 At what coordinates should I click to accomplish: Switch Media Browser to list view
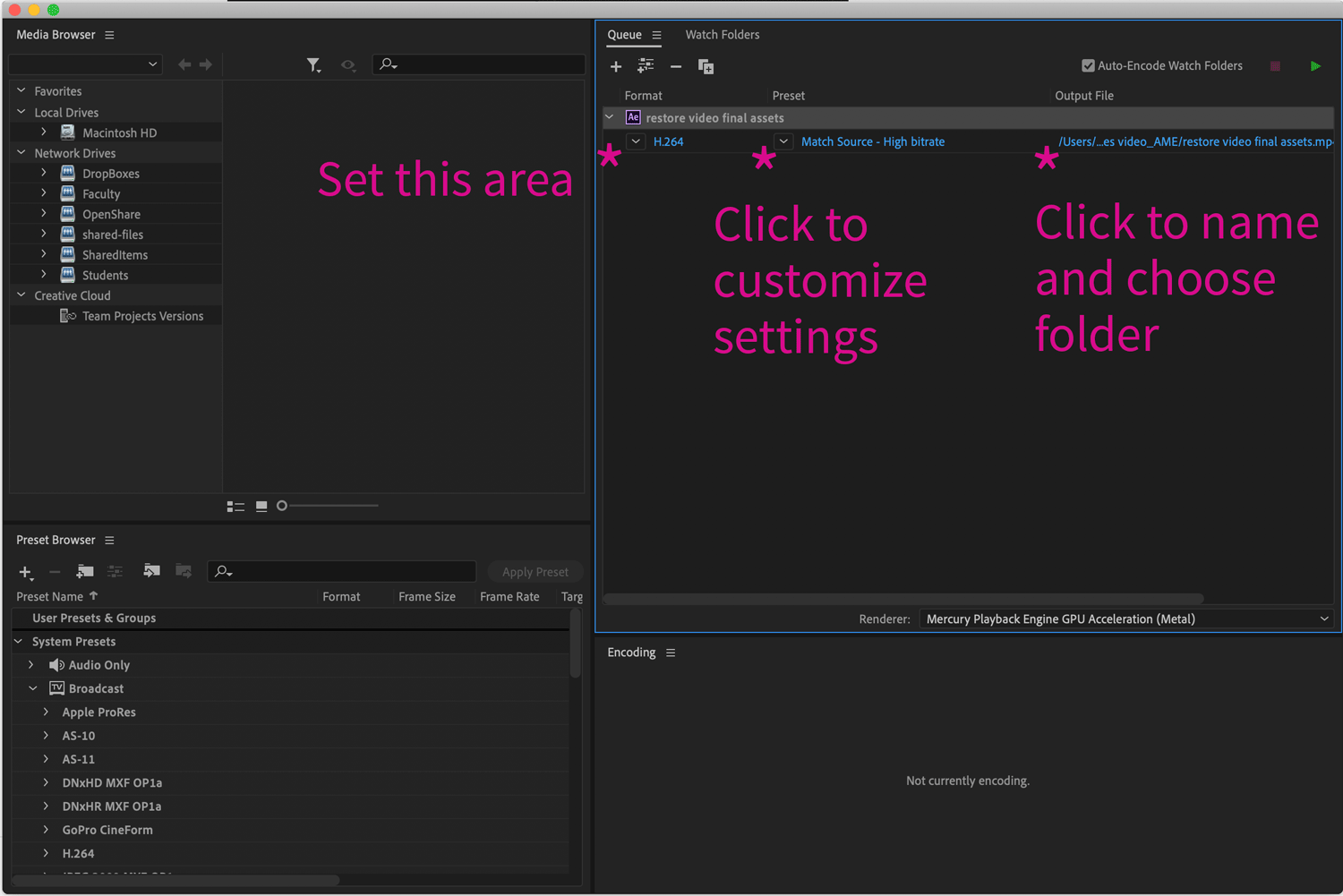tap(235, 505)
